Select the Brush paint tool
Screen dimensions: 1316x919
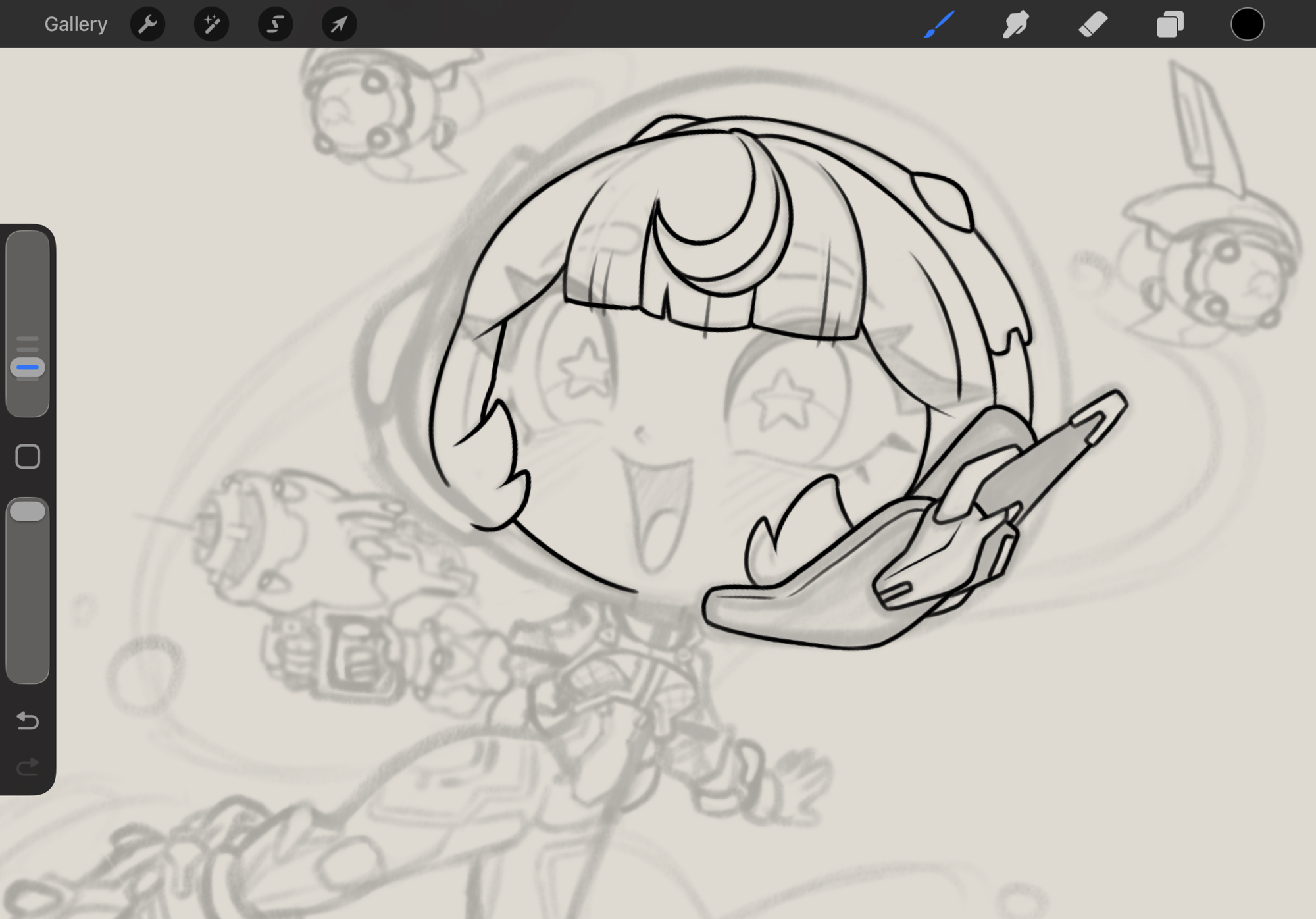coord(939,24)
